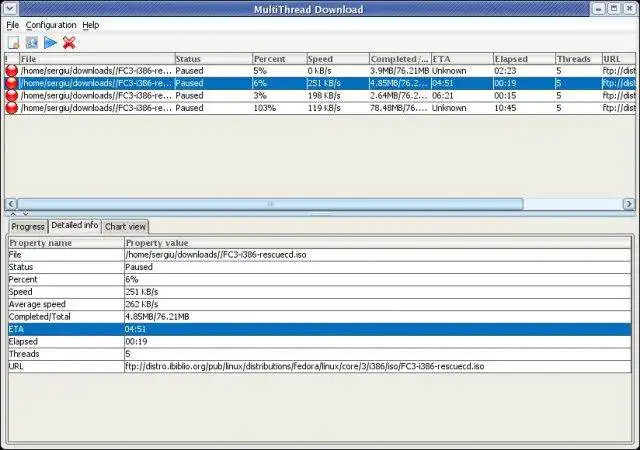Click red status ball of 3% download
Screen dimensions: 640x450
[x=12, y=96]
